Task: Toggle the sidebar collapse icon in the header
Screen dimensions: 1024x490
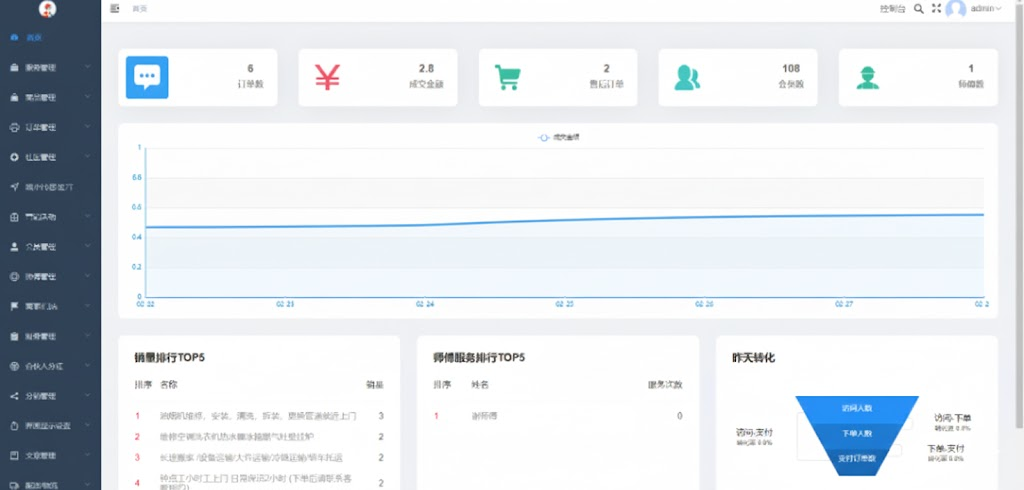Action: pos(115,8)
